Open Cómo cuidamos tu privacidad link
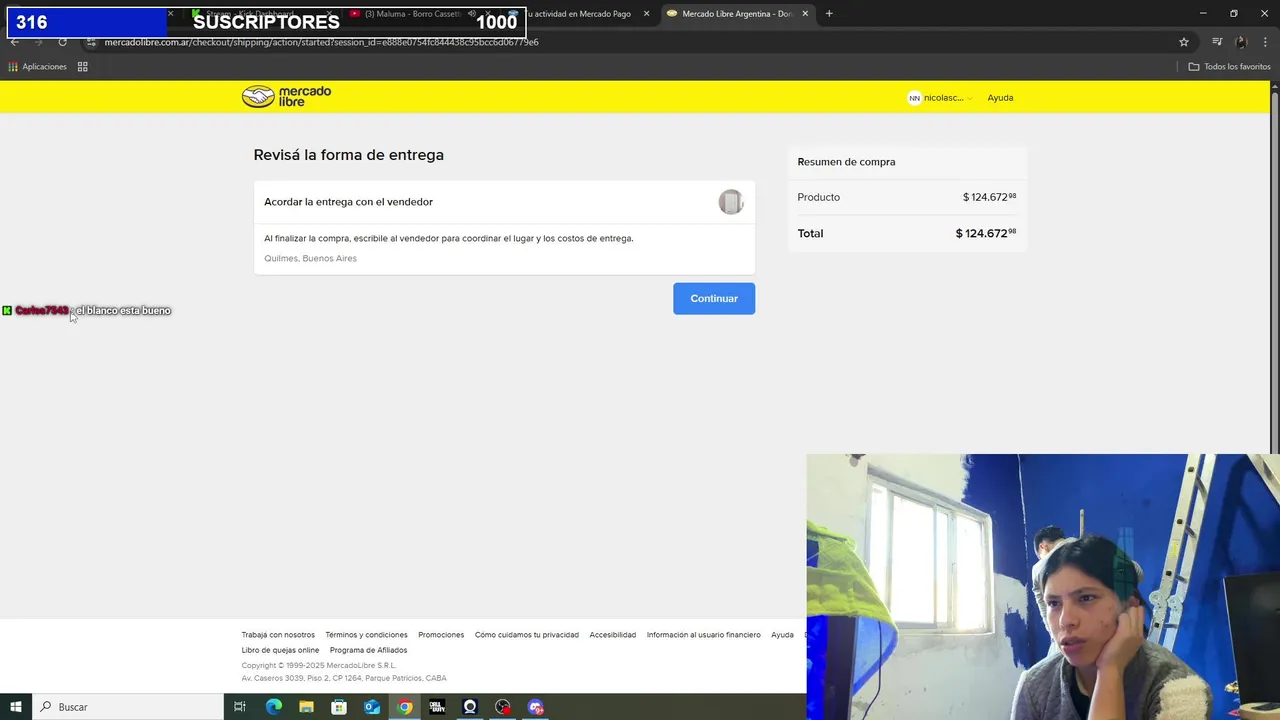 tap(527, 635)
